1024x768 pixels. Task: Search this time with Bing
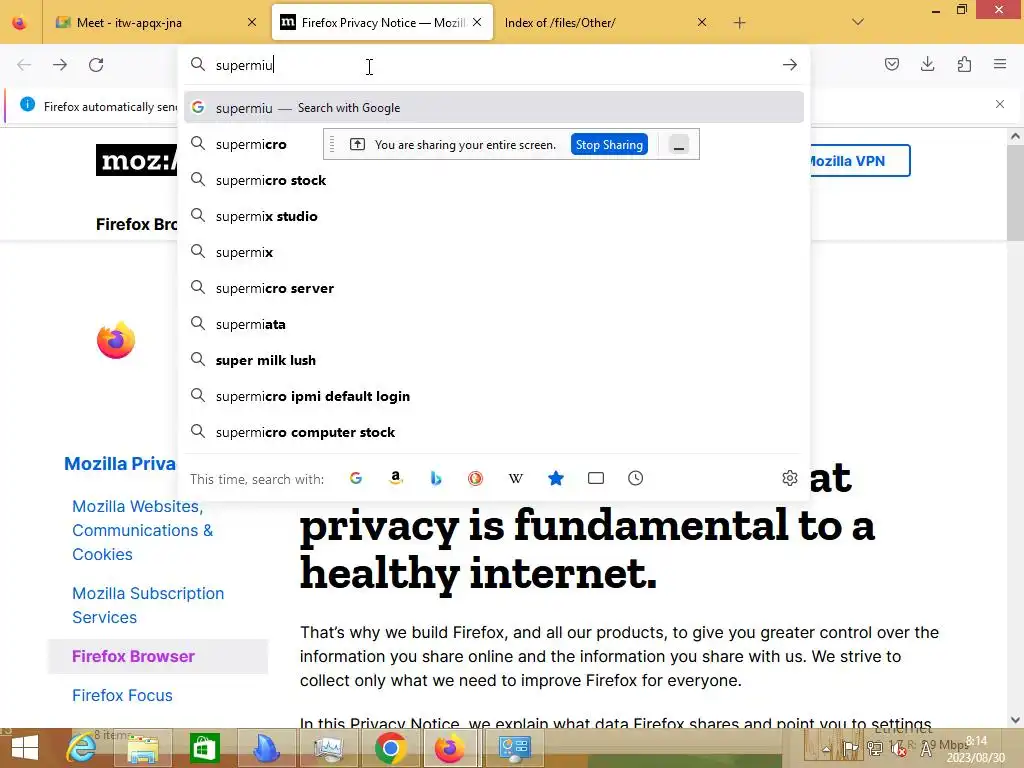point(436,479)
